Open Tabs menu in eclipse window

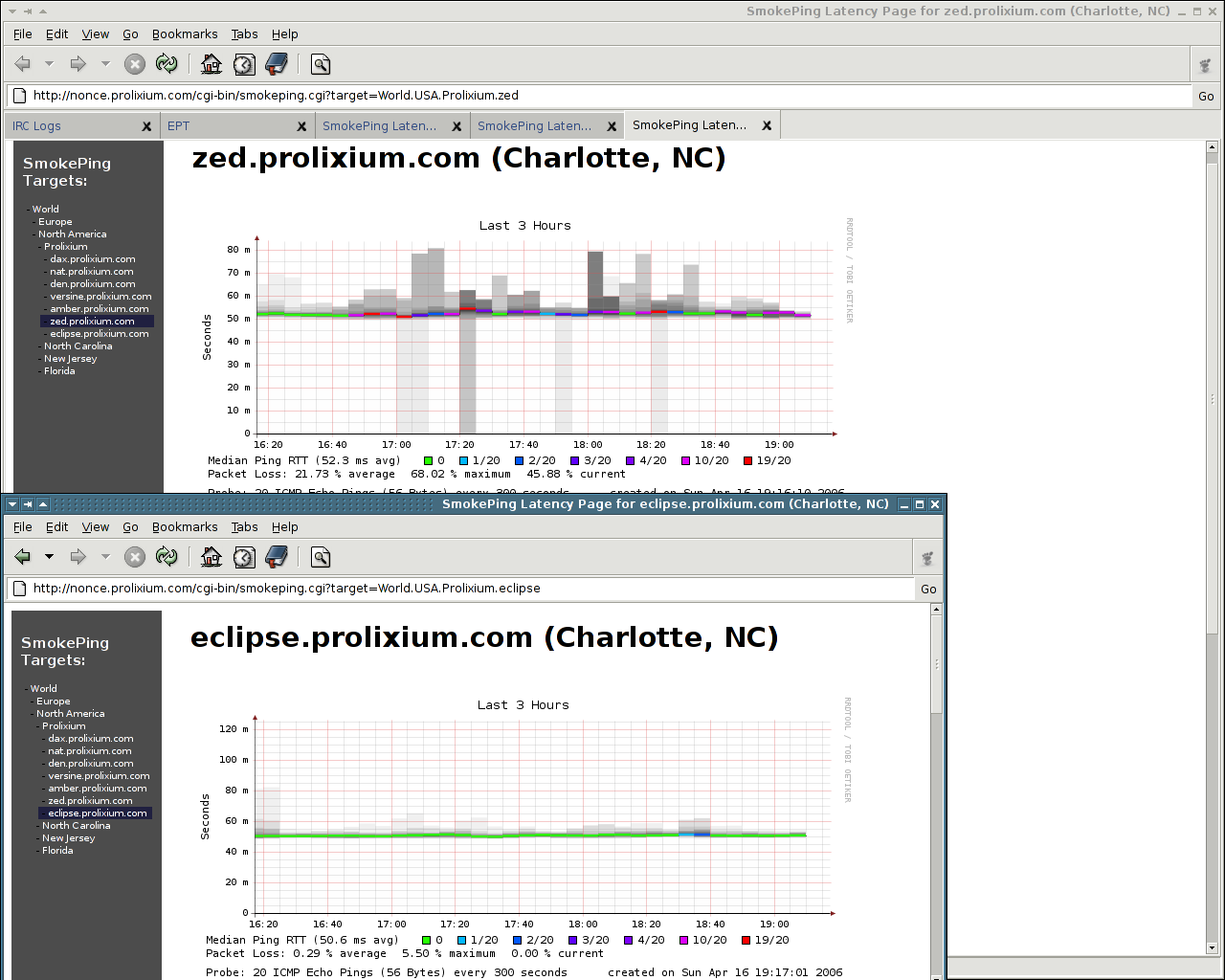[244, 526]
